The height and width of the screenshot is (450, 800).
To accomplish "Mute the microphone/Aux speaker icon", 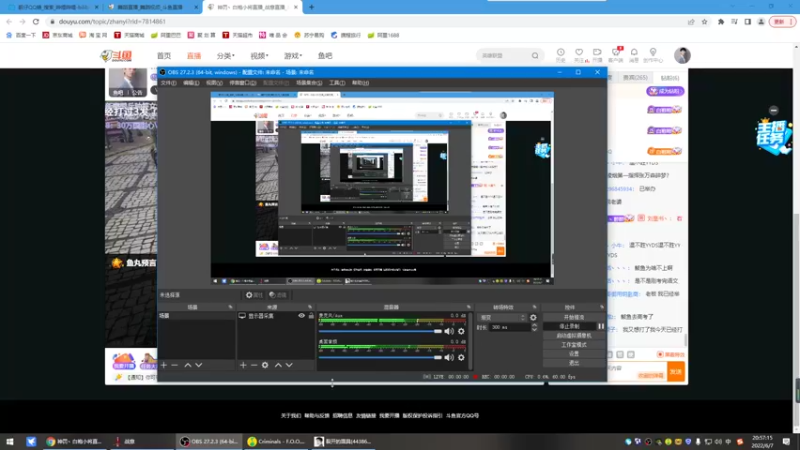I will [x=449, y=331].
